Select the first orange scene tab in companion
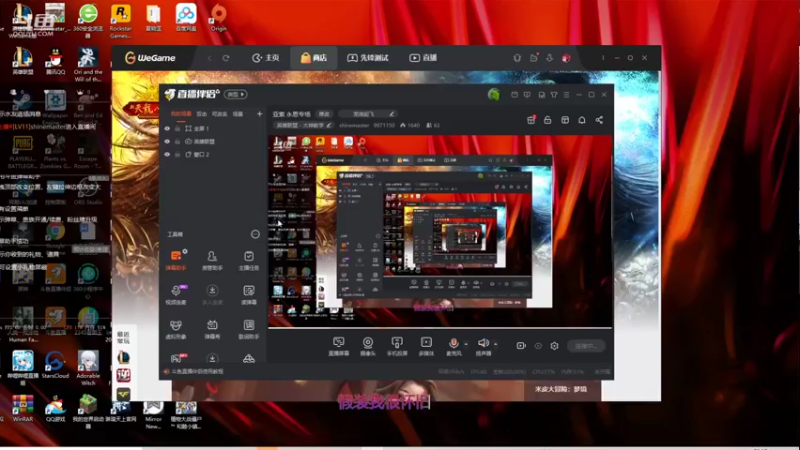800x450 pixels. coord(181,114)
